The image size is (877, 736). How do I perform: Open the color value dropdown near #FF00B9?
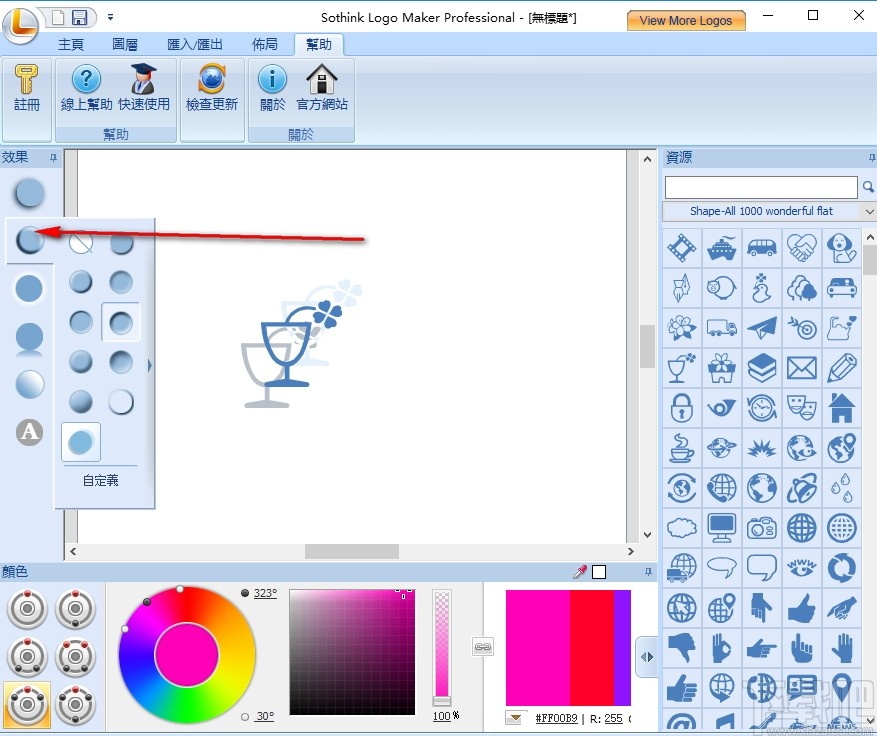[x=516, y=717]
